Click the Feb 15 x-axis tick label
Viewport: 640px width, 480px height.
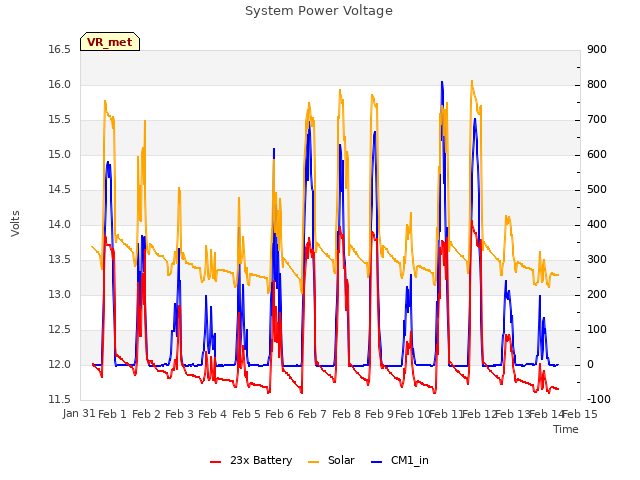point(580,414)
